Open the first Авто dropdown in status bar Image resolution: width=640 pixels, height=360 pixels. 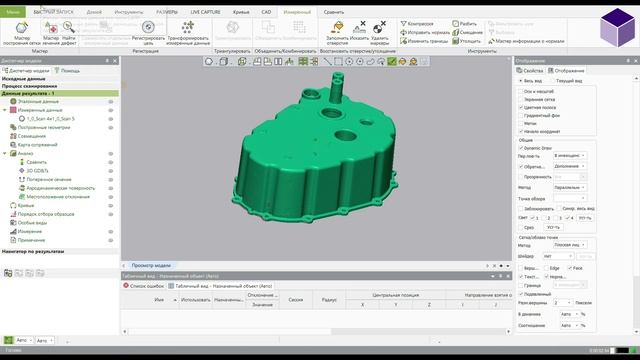(24, 340)
